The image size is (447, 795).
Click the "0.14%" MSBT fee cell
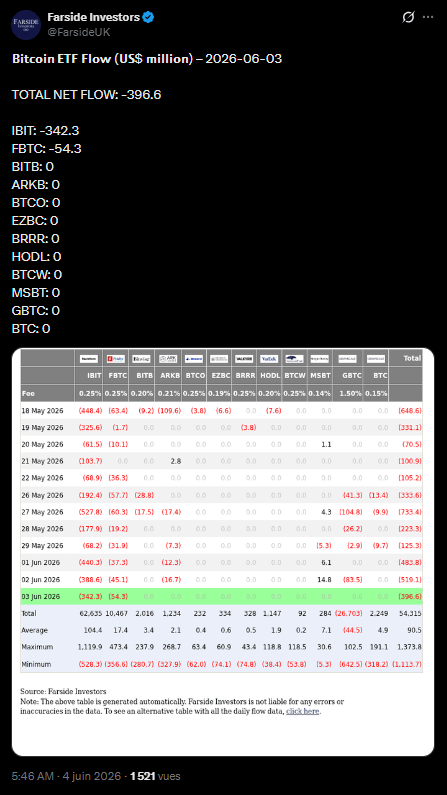pyautogui.click(x=320, y=393)
